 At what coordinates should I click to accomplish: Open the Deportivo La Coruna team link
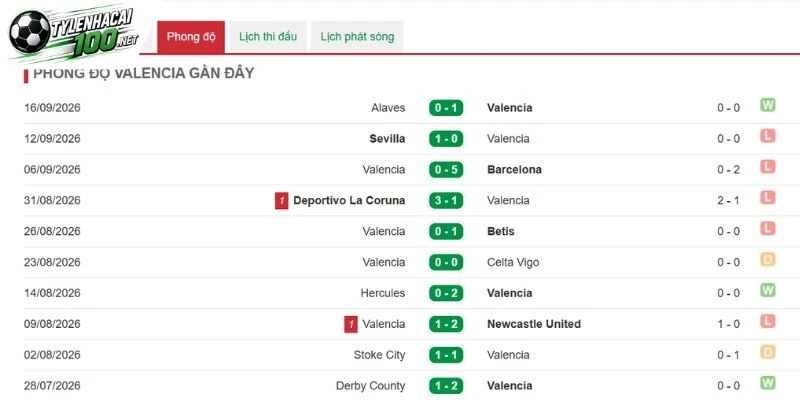[349, 201]
